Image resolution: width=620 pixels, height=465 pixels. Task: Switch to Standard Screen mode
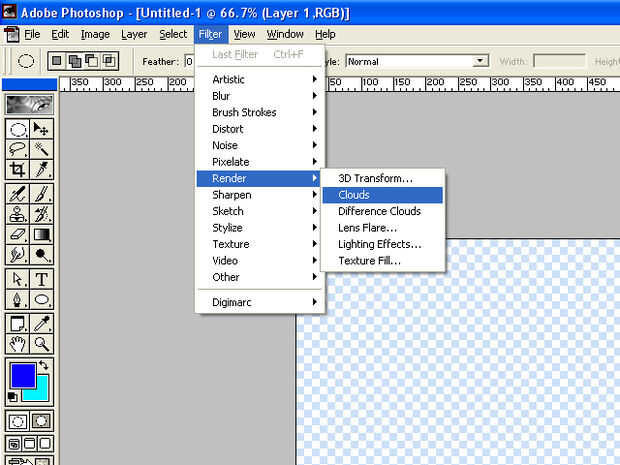(x=14, y=444)
